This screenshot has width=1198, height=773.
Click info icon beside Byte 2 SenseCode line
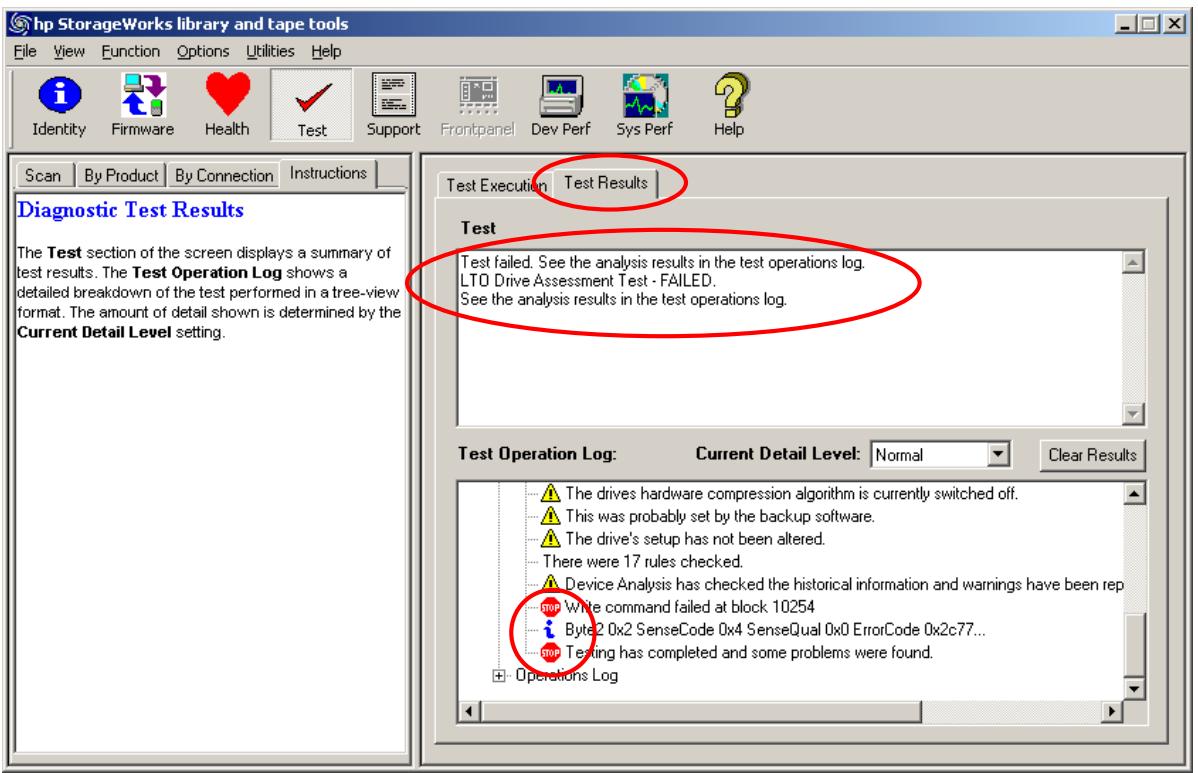tap(549, 629)
